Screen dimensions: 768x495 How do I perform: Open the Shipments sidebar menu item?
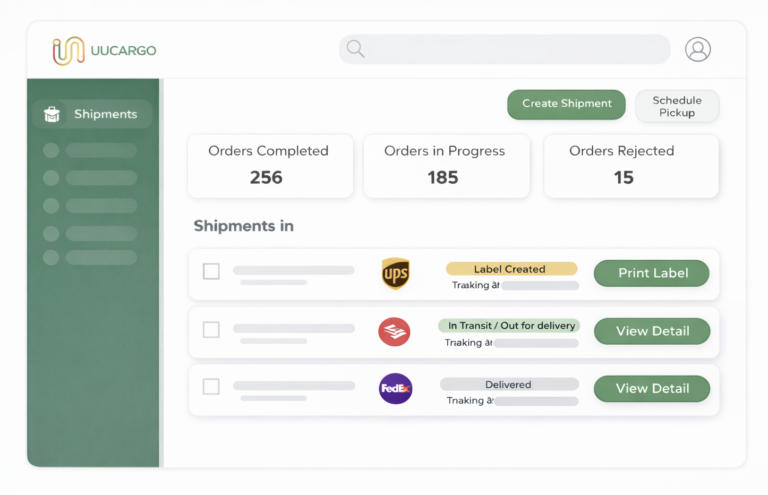[x=104, y=114]
